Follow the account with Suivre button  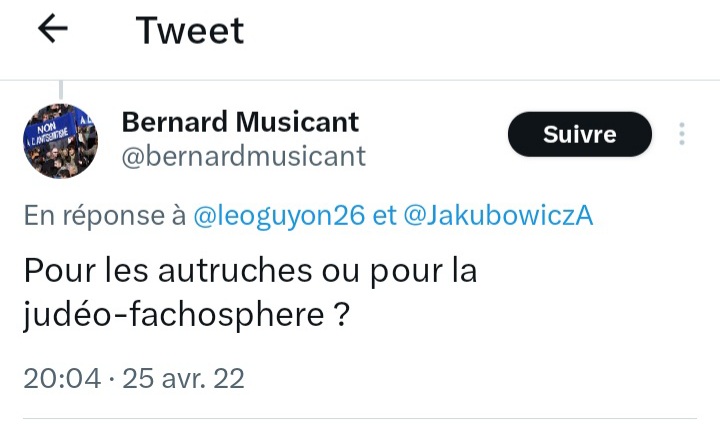coord(579,134)
